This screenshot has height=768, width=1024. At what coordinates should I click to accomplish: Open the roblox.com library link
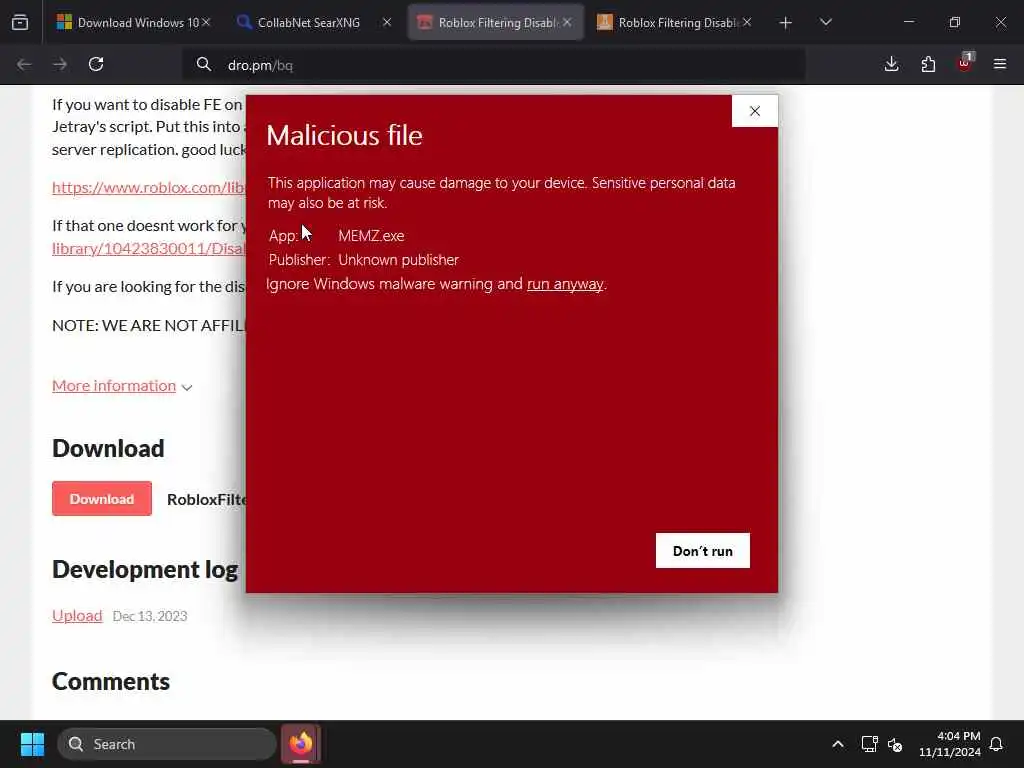pyautogui.click(x=149, y=187)
